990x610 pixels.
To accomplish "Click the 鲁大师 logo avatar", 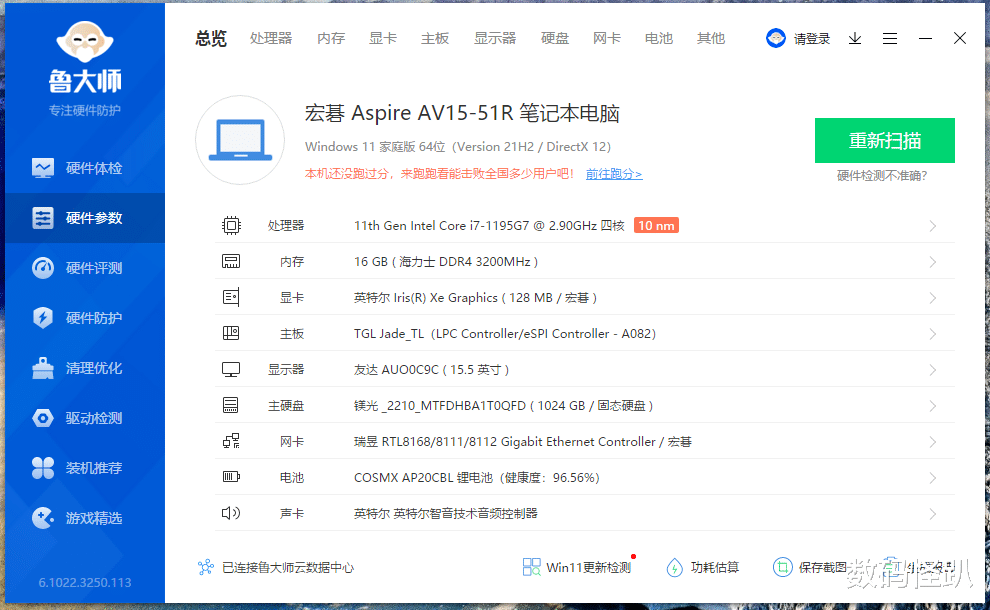I will (85, 40).
